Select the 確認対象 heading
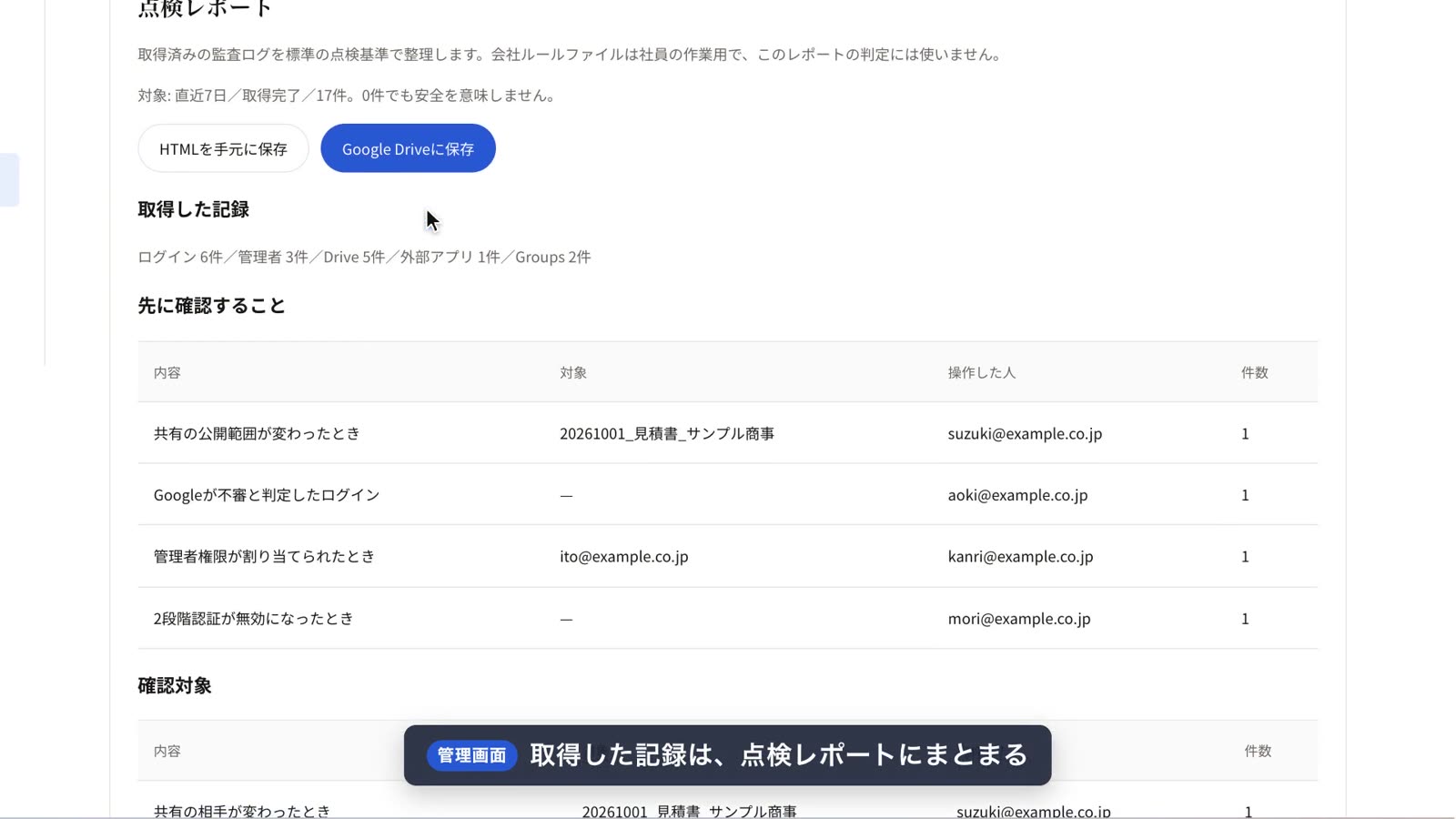1456x819 pixels. point(175,685)
